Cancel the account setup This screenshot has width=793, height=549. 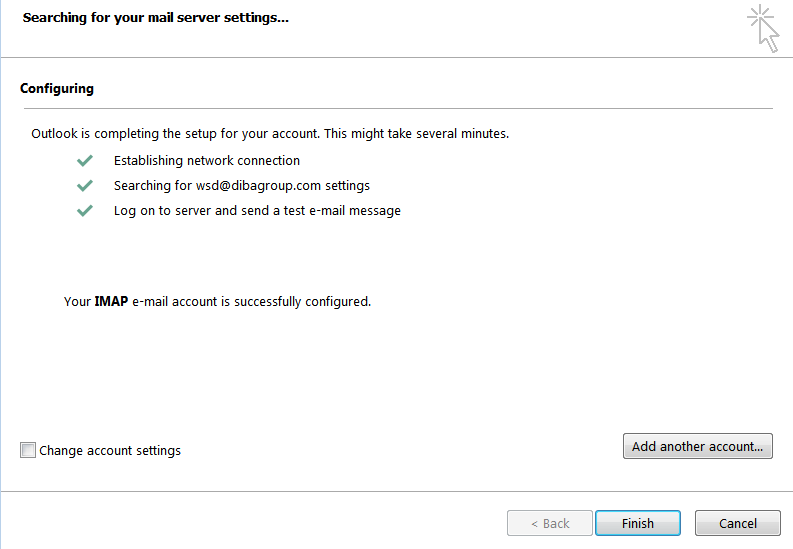(x=737, y=523)
